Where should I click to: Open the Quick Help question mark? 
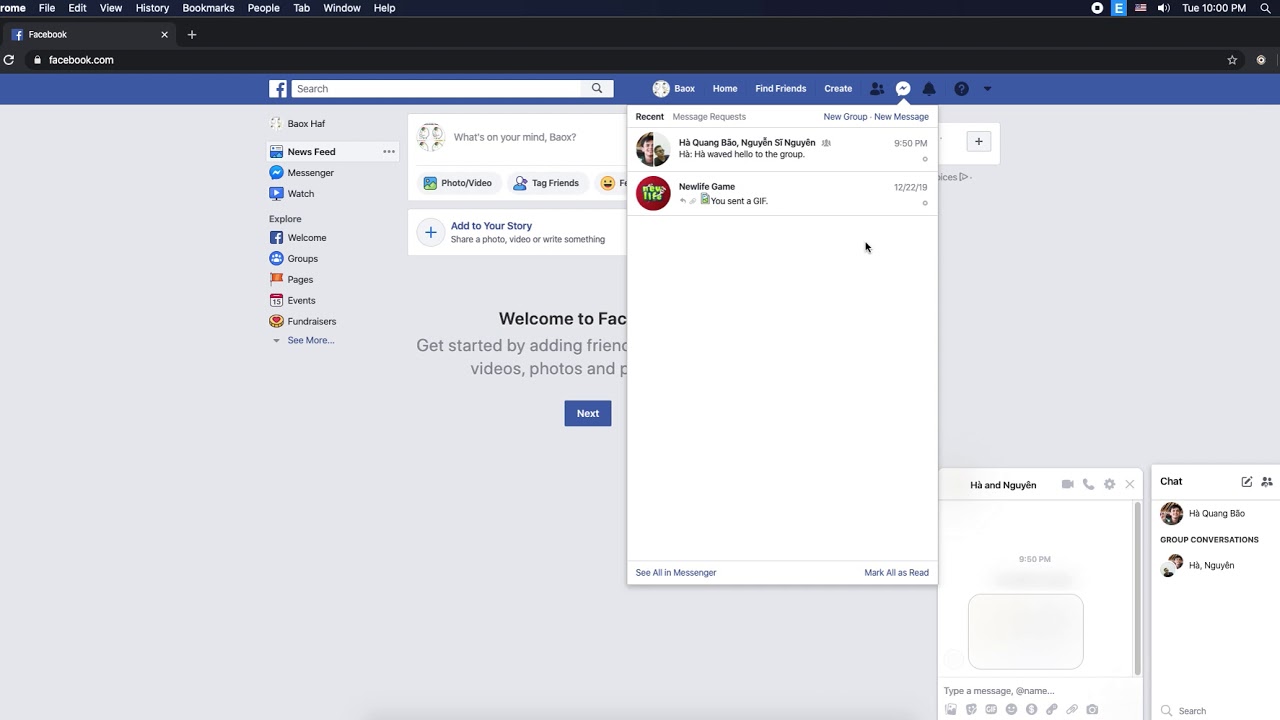pyautogui.click(x=961, y=89)
